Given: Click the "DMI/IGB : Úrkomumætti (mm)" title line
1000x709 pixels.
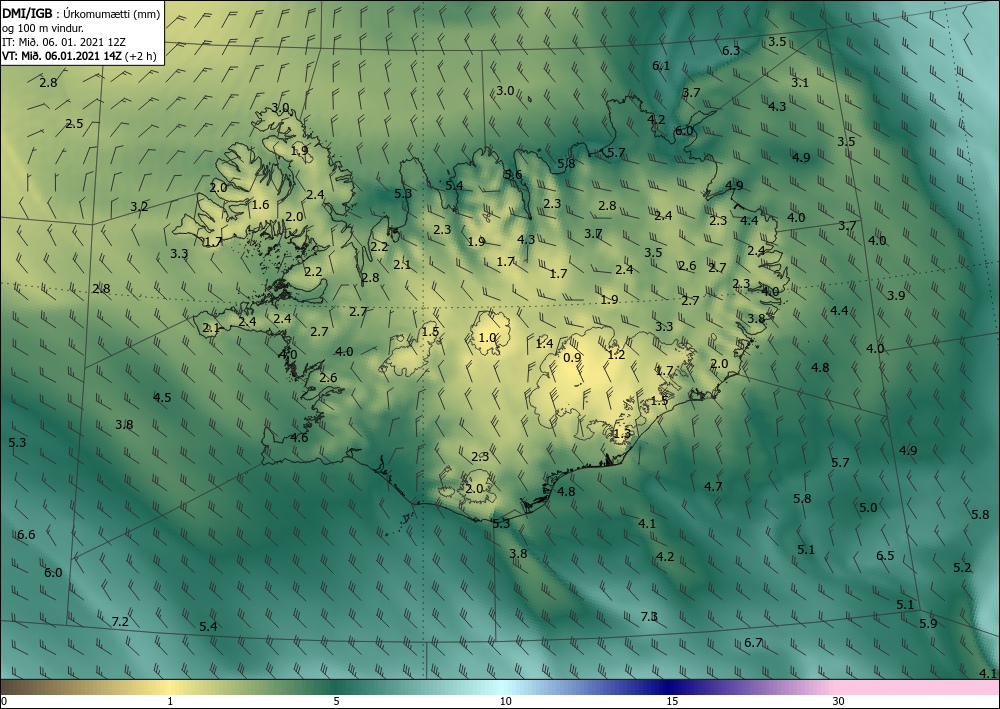Looking at the screenshot, I should [x=81, y=13].
